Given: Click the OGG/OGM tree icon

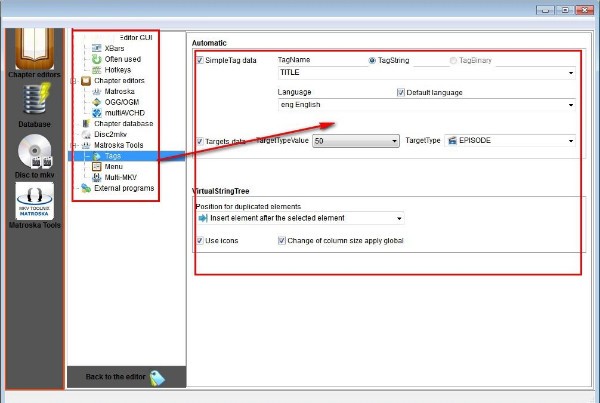Looking at the screenshot, I should 97,102.
